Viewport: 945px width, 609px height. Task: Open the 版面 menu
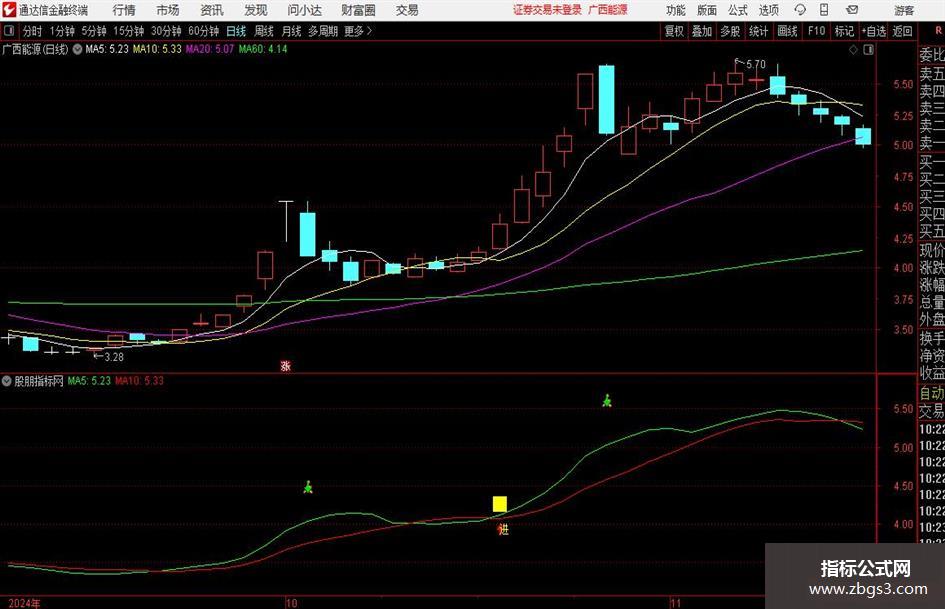[706, 10]
